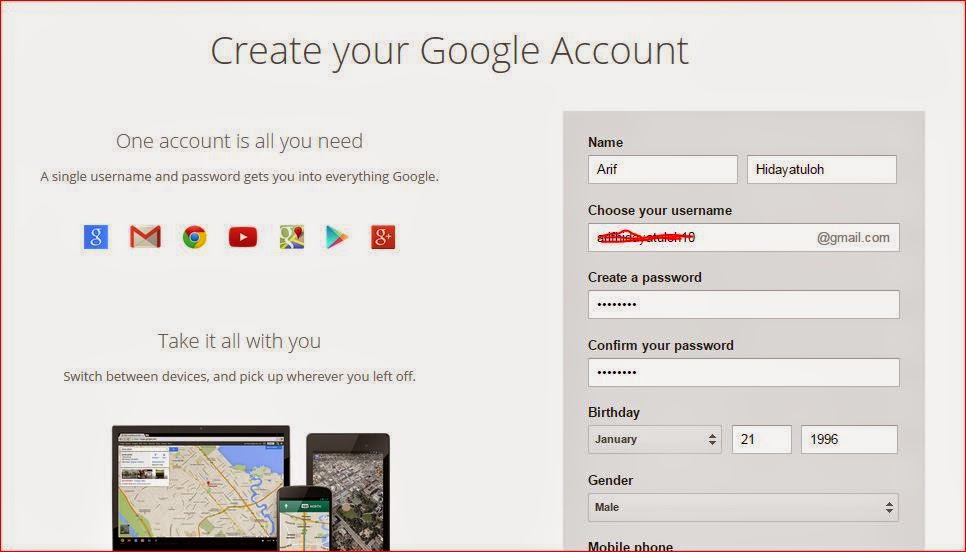Click the tablet with satellite view image
966x552 pixels.
tap(351, 492)
